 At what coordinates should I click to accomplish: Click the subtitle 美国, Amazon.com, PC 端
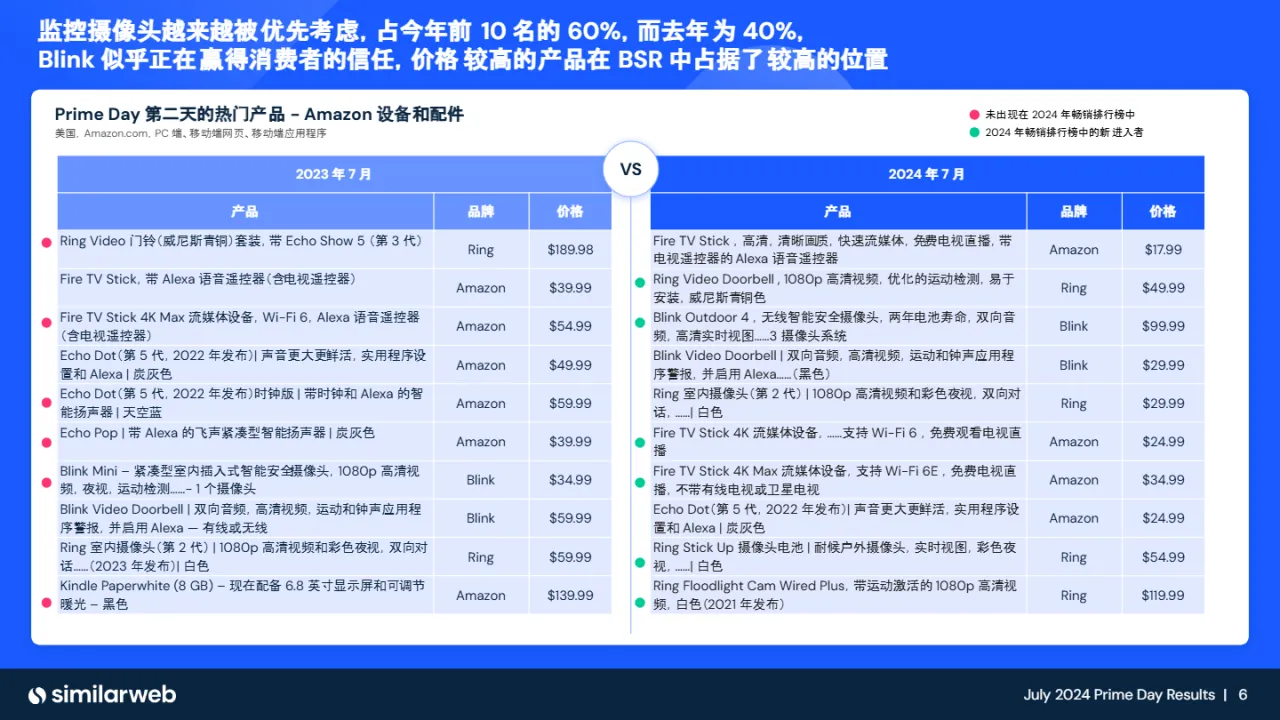pos(191,133)
